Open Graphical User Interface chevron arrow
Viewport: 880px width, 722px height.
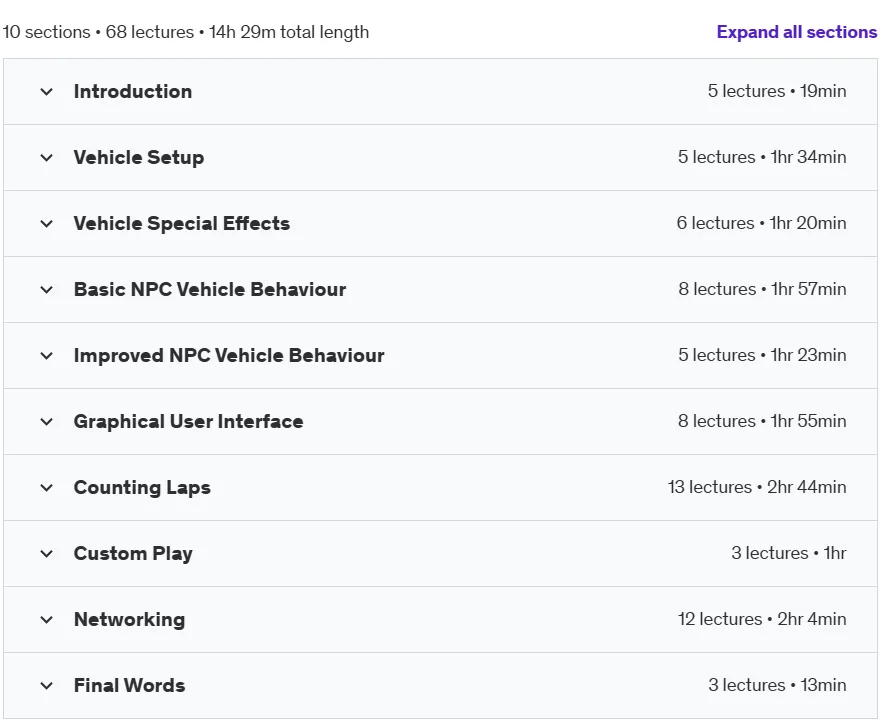[47, 422]
